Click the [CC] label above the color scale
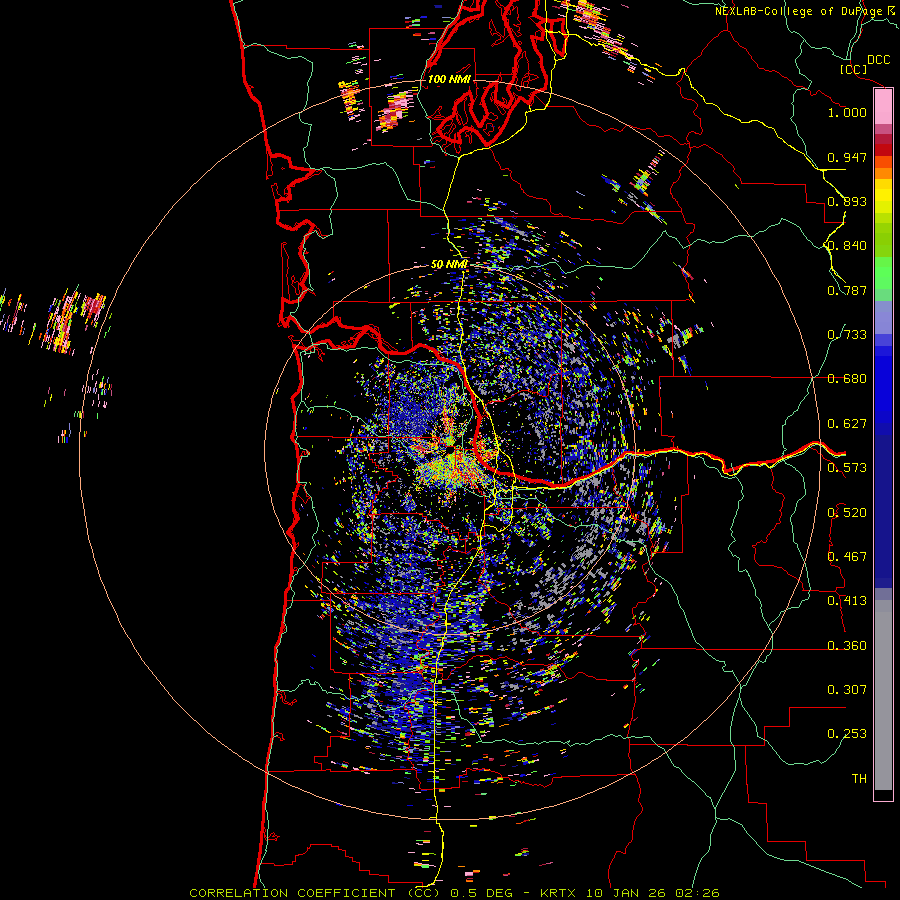The width and height of the screenshot is (900, 900). tap(854, 69)
